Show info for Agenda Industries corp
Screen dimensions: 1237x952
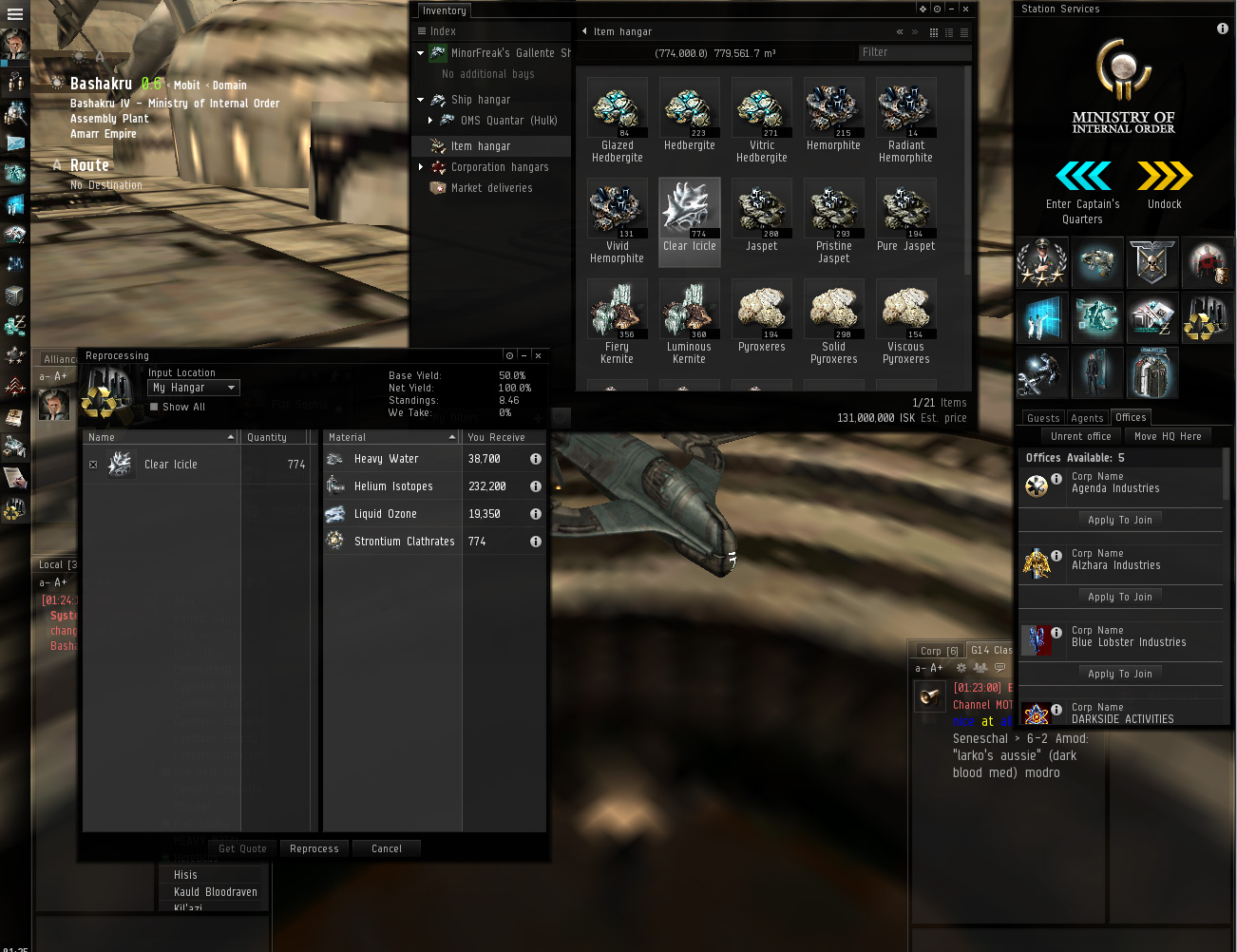(x=1056, y=479)
